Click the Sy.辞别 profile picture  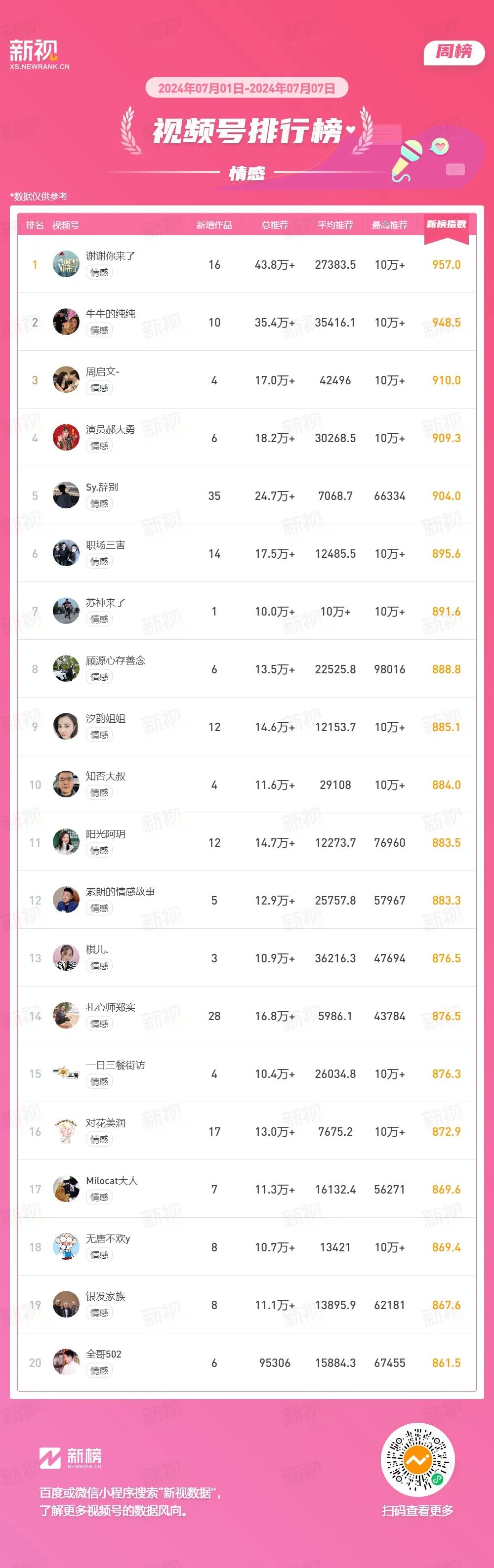(x=66, y=495)
